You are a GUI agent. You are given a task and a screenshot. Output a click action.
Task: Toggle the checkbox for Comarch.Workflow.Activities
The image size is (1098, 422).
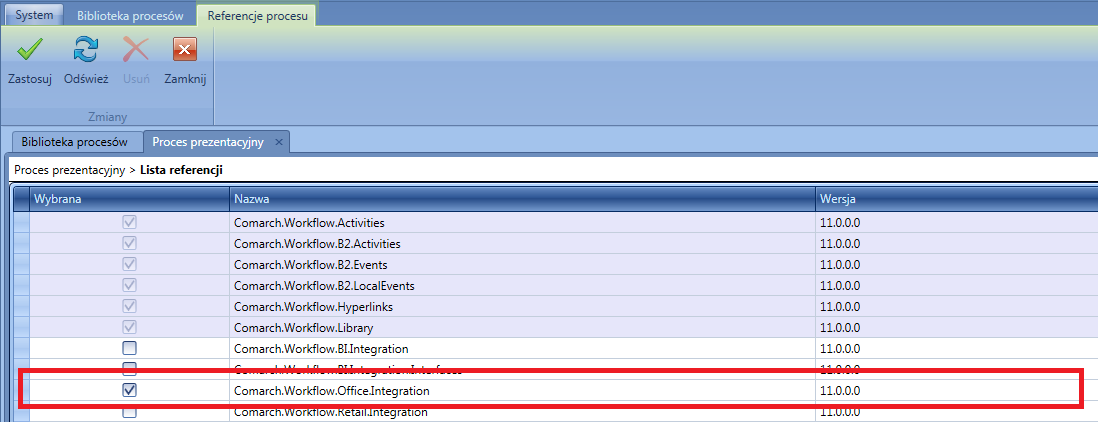click(x=130, y=223)
